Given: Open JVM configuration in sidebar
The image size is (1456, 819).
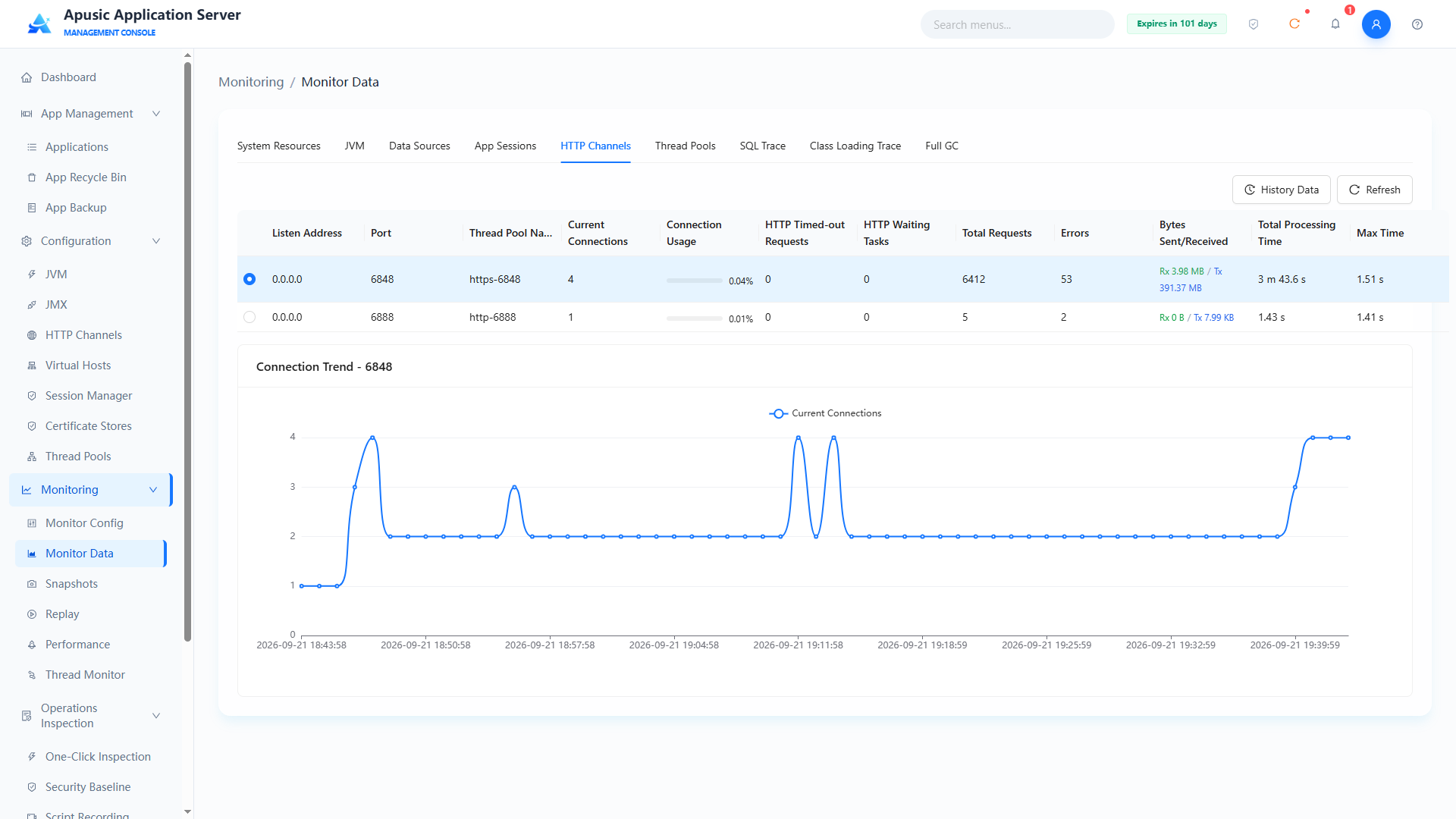Looking at the screenshot, I should click(x=91, y=275).
